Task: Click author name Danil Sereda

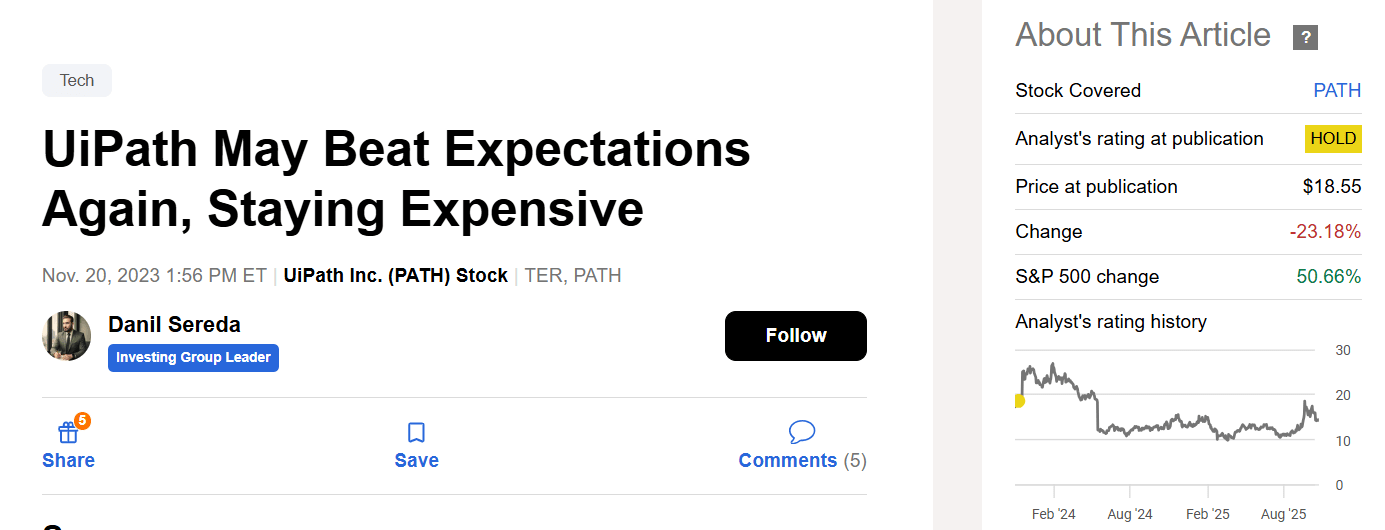Action: pyautogui.click(x=174, y=325)
